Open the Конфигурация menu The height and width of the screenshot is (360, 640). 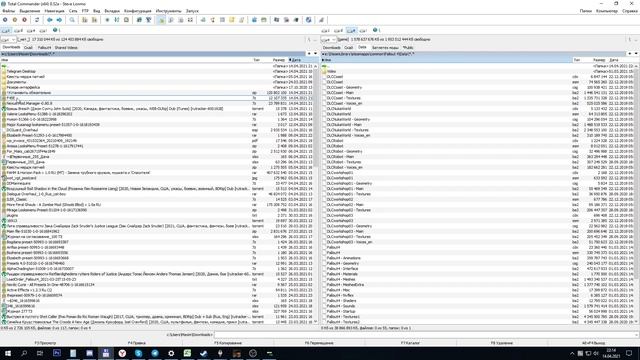pyautogui.click(x=138, y=11)
